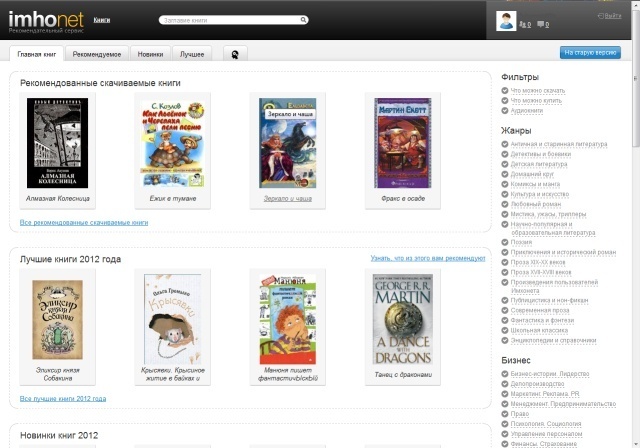
Task: Click the check icon beside Культура и искусство
Action: click(505, 194)
